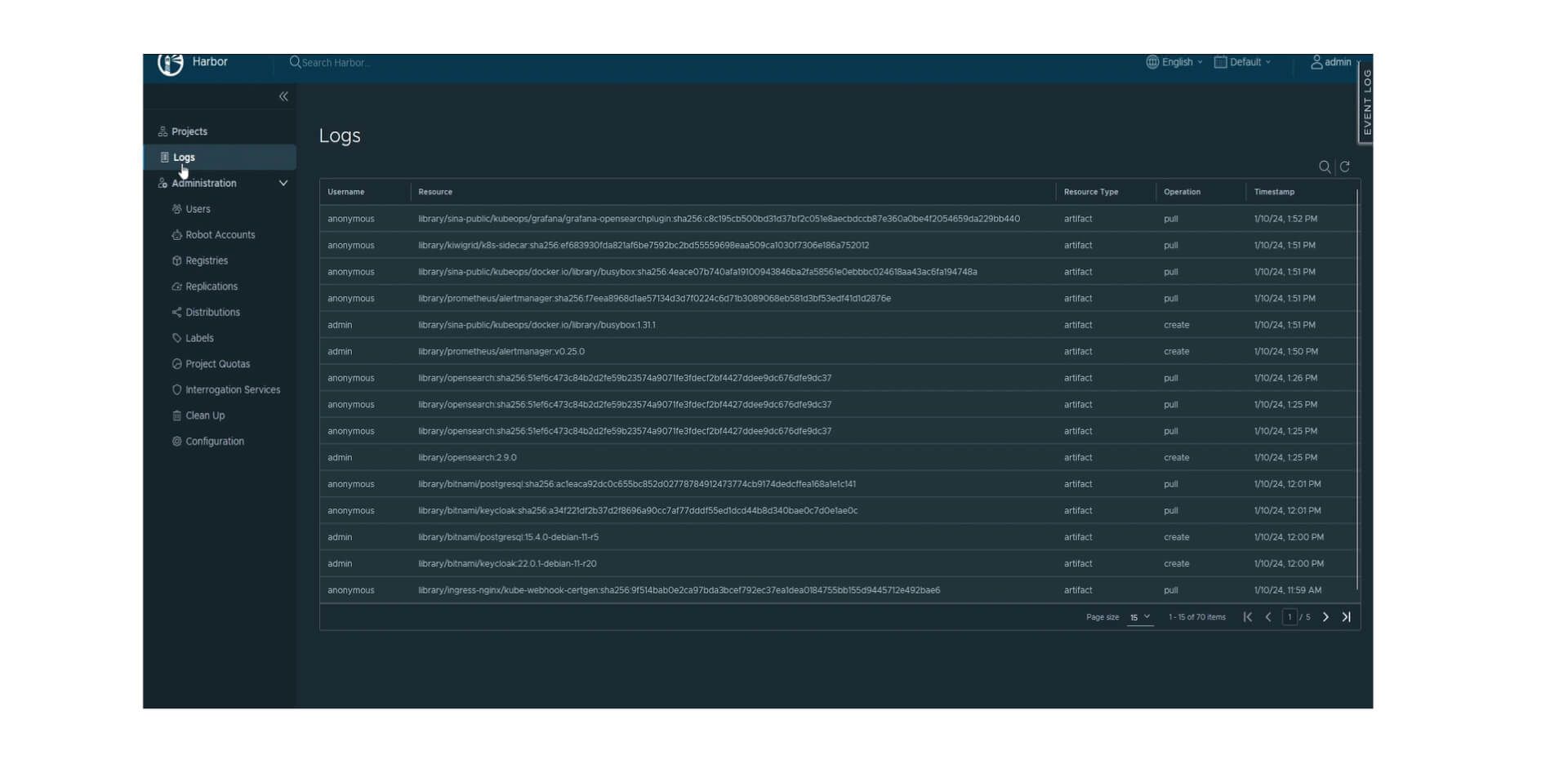Click the current page number field

(1290, 617)
